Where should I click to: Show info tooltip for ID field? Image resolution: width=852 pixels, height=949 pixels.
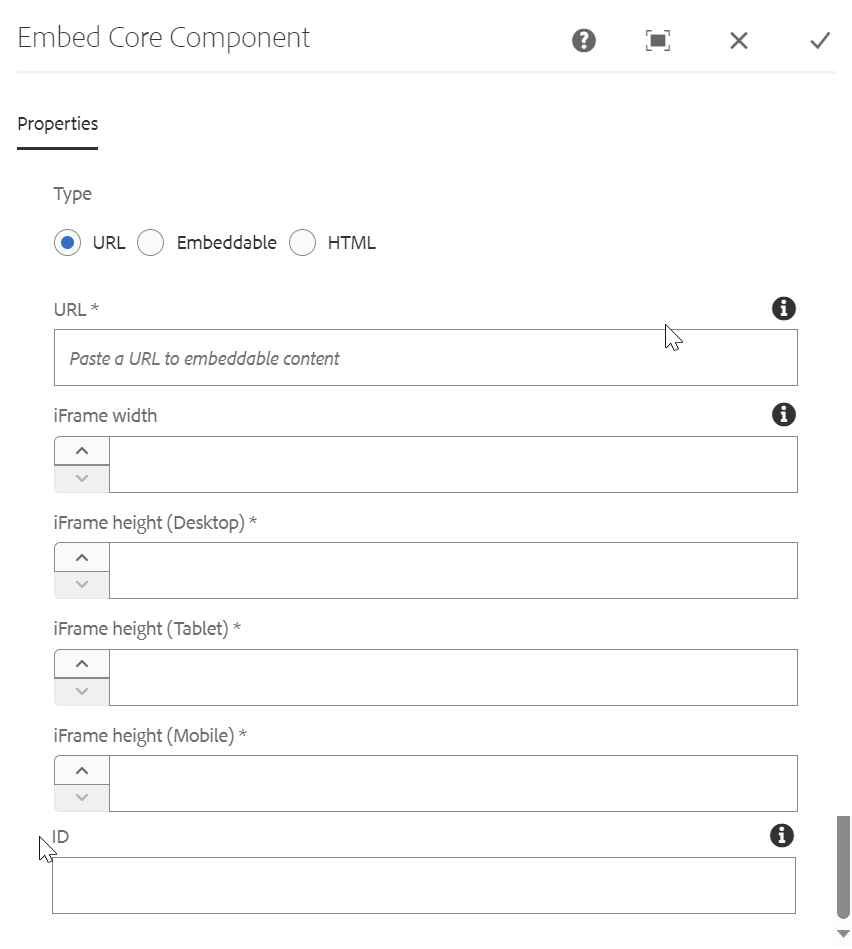[782, 835]
